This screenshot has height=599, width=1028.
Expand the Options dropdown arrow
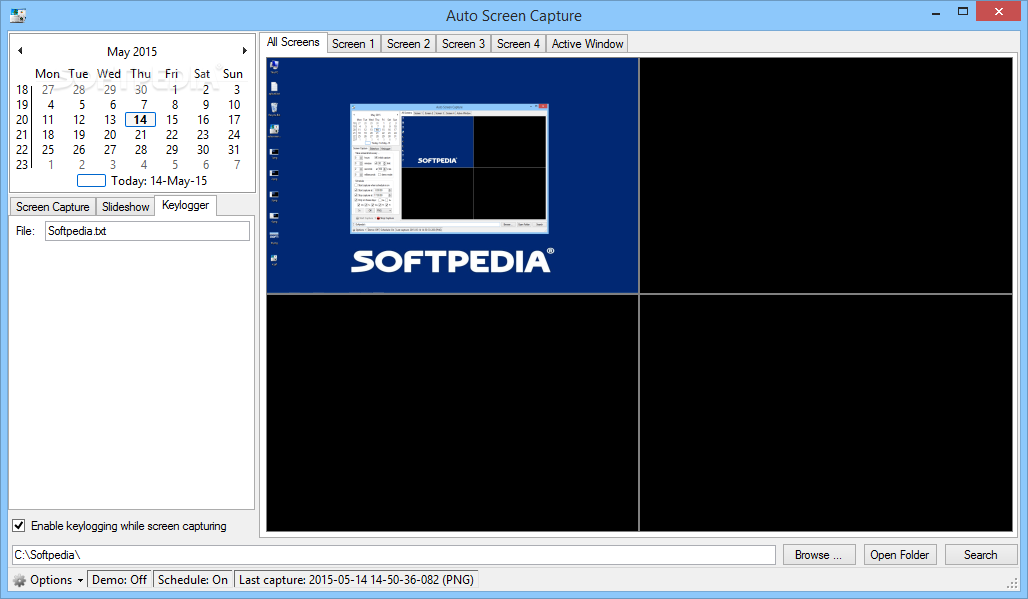coord(80,581)
